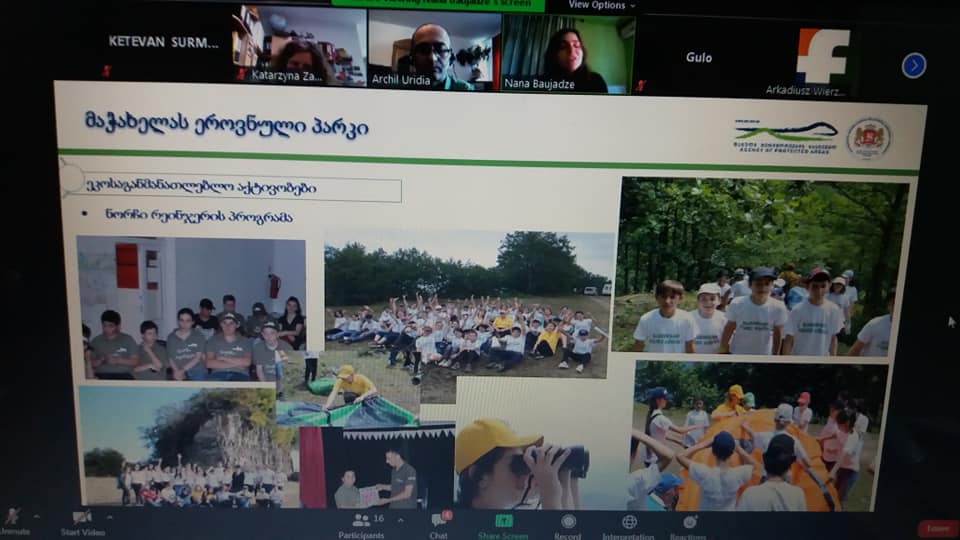Screen dimensions: 960x540
Task: Select the Gulo participant tile
Action: (699, 58)
